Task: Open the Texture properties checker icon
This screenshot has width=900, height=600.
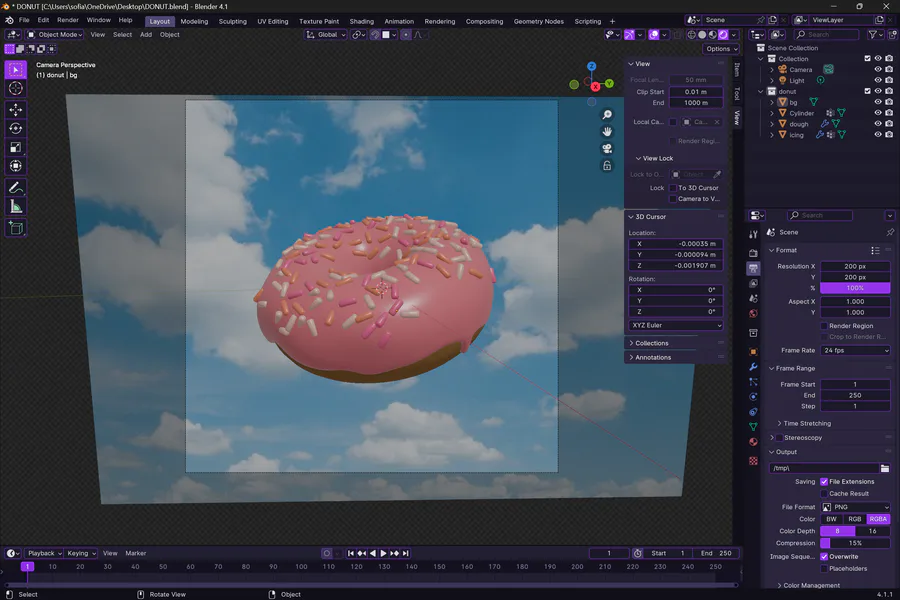Action: tap(753, 460)
